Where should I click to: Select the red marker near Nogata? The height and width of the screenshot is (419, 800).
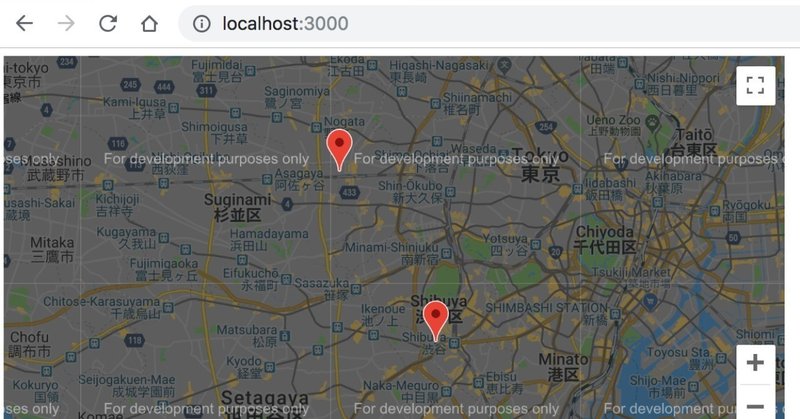pos(339,150)
